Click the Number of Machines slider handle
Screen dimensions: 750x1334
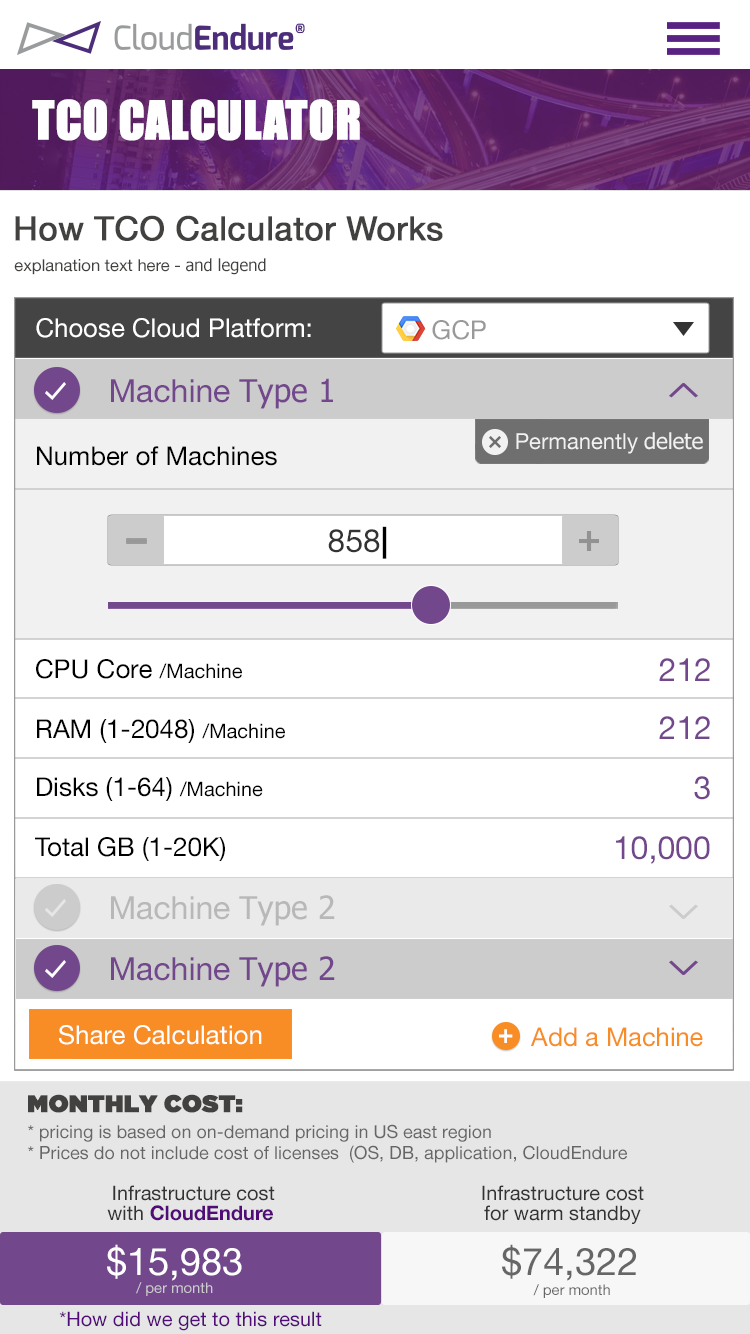[x=431, y=605]
